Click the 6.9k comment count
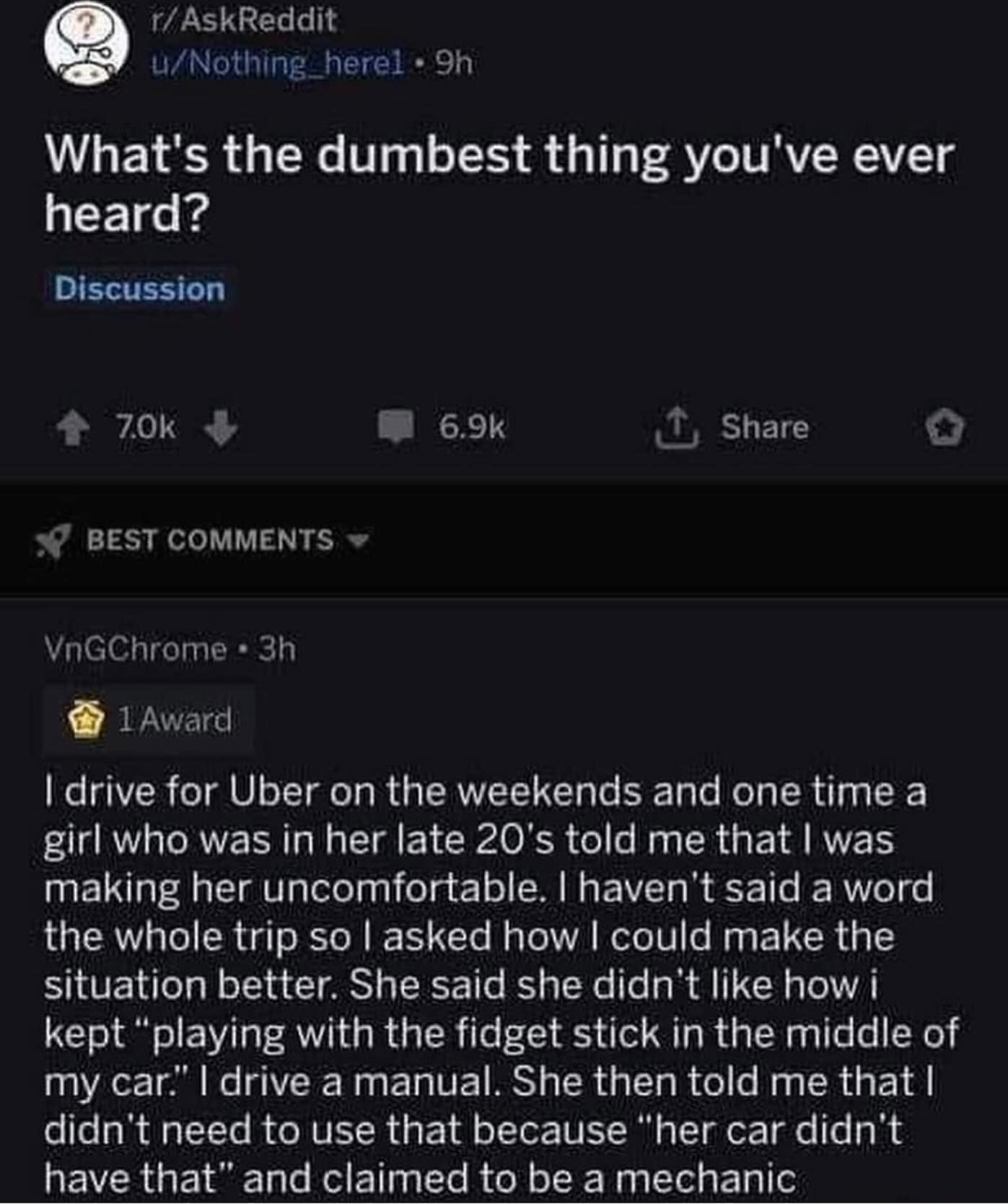Viewport: 1008px width, 1204px height. click(x=472, y=428)
